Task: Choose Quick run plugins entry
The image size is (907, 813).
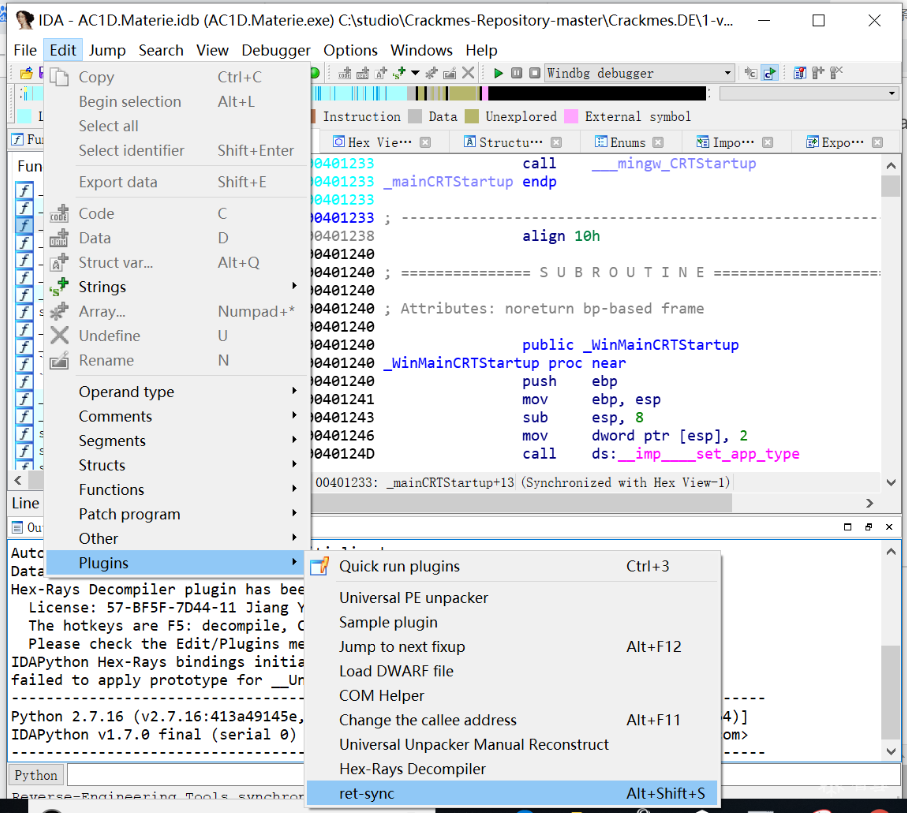Action: point(512,566)
